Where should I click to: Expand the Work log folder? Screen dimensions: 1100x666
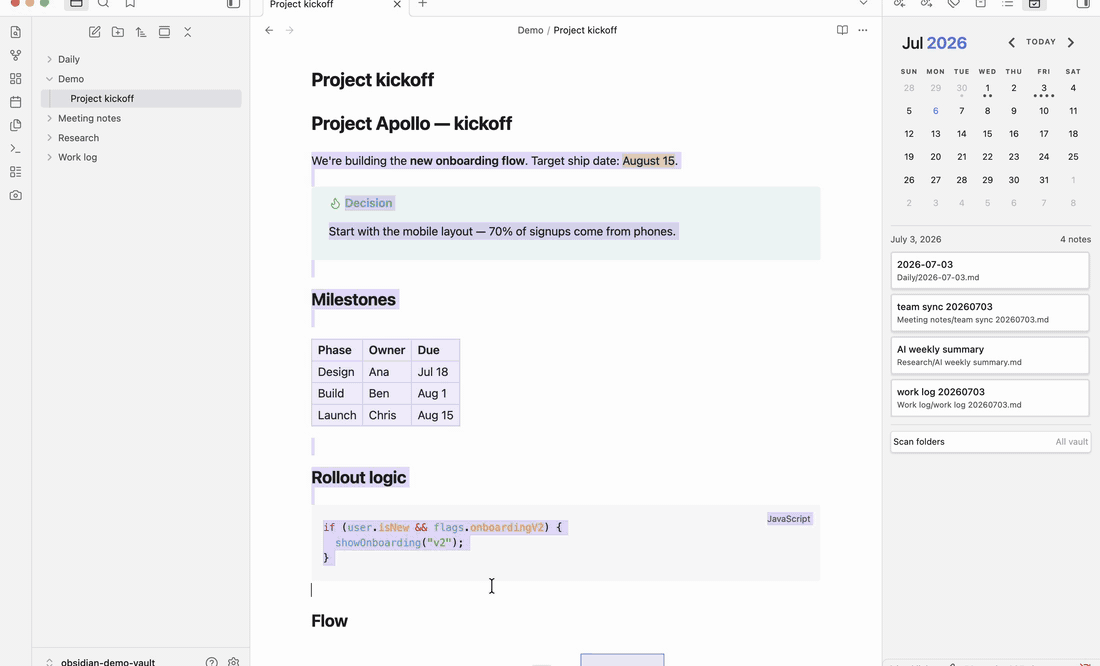[x=49, y=157]
